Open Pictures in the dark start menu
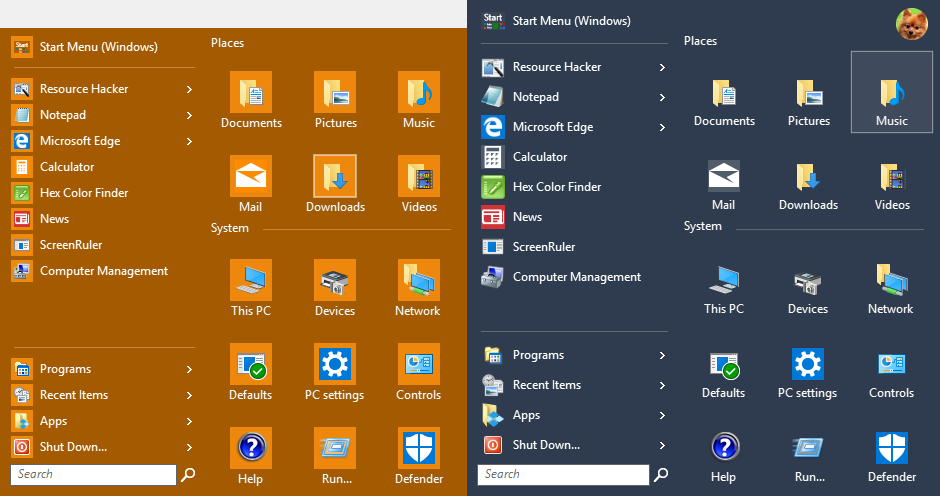940x496 pixels. click(809, 102)
